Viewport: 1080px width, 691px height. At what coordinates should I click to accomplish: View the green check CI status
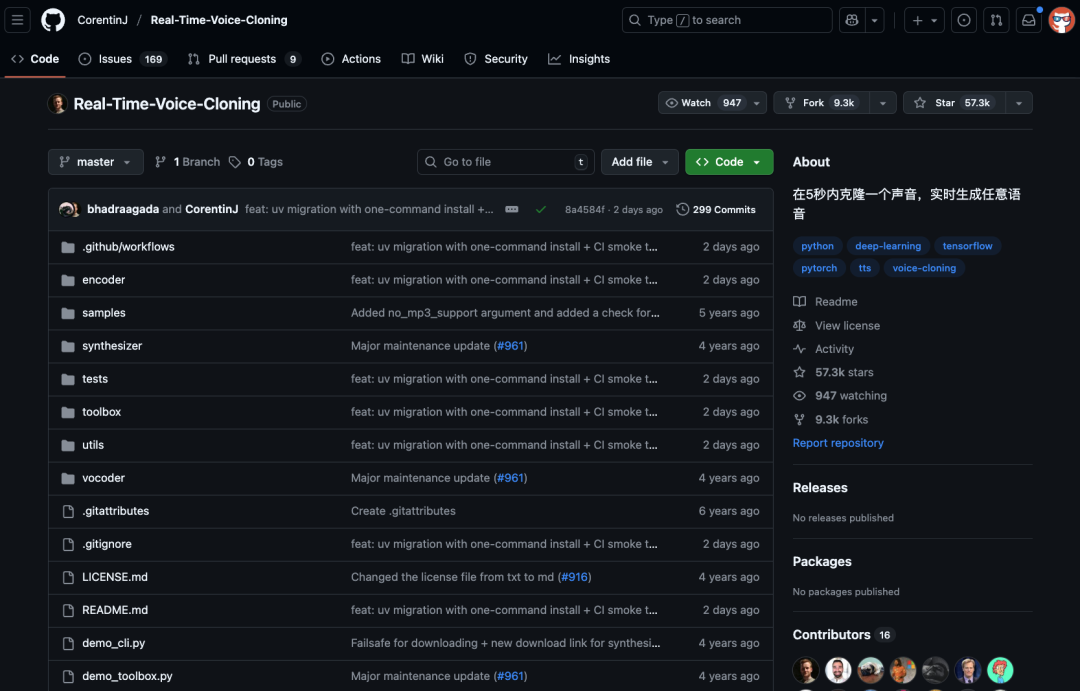point(541,209)
